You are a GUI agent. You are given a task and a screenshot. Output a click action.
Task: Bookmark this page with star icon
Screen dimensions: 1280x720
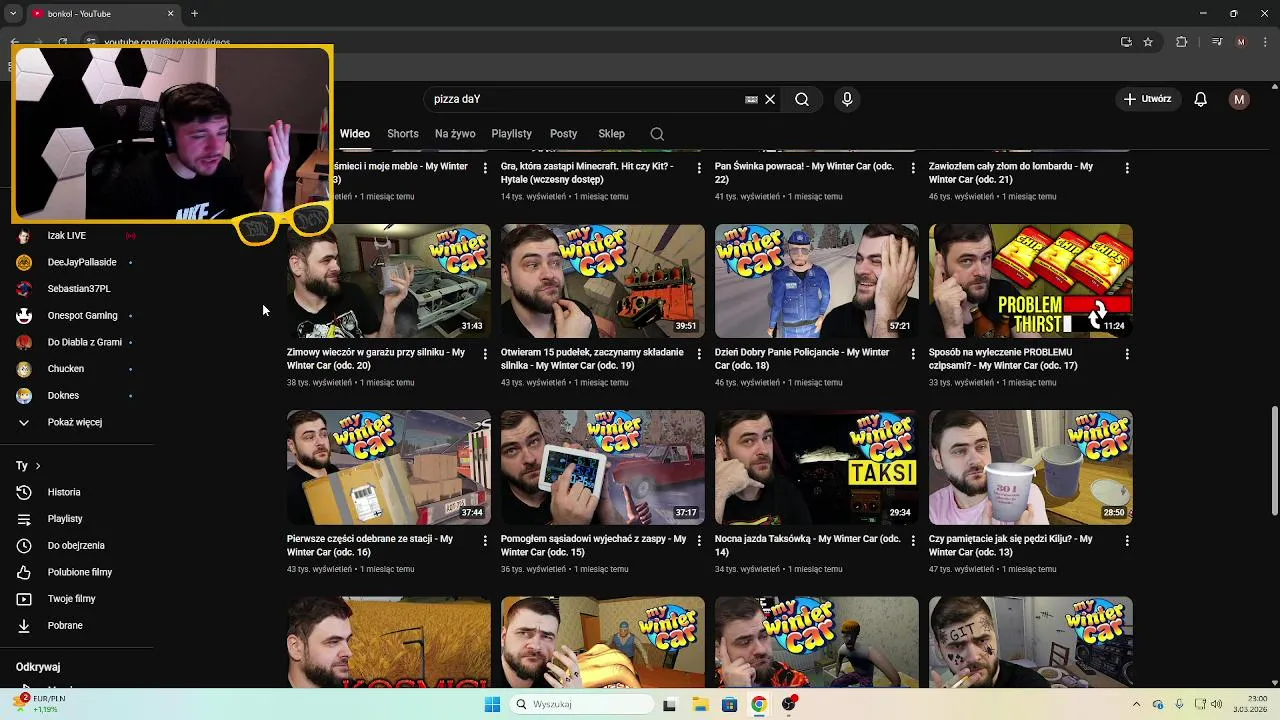click(x=1148, y=42)
